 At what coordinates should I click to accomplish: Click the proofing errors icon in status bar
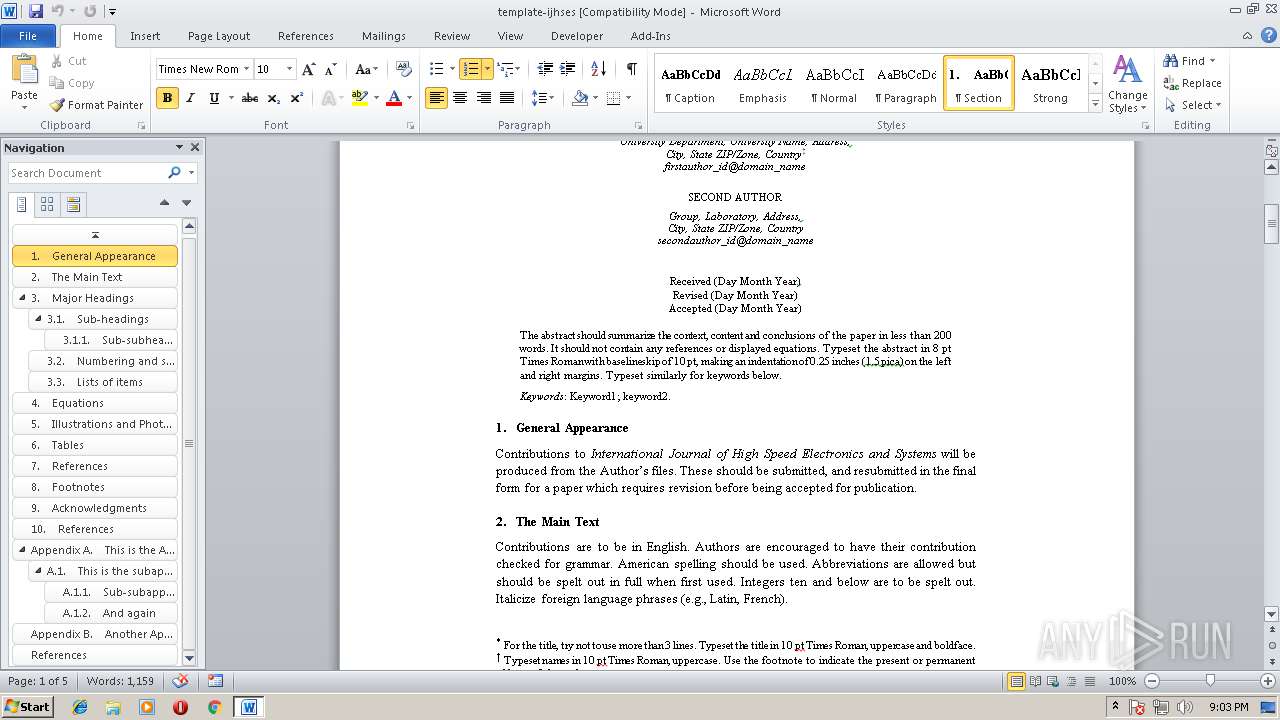coord(181,681)
